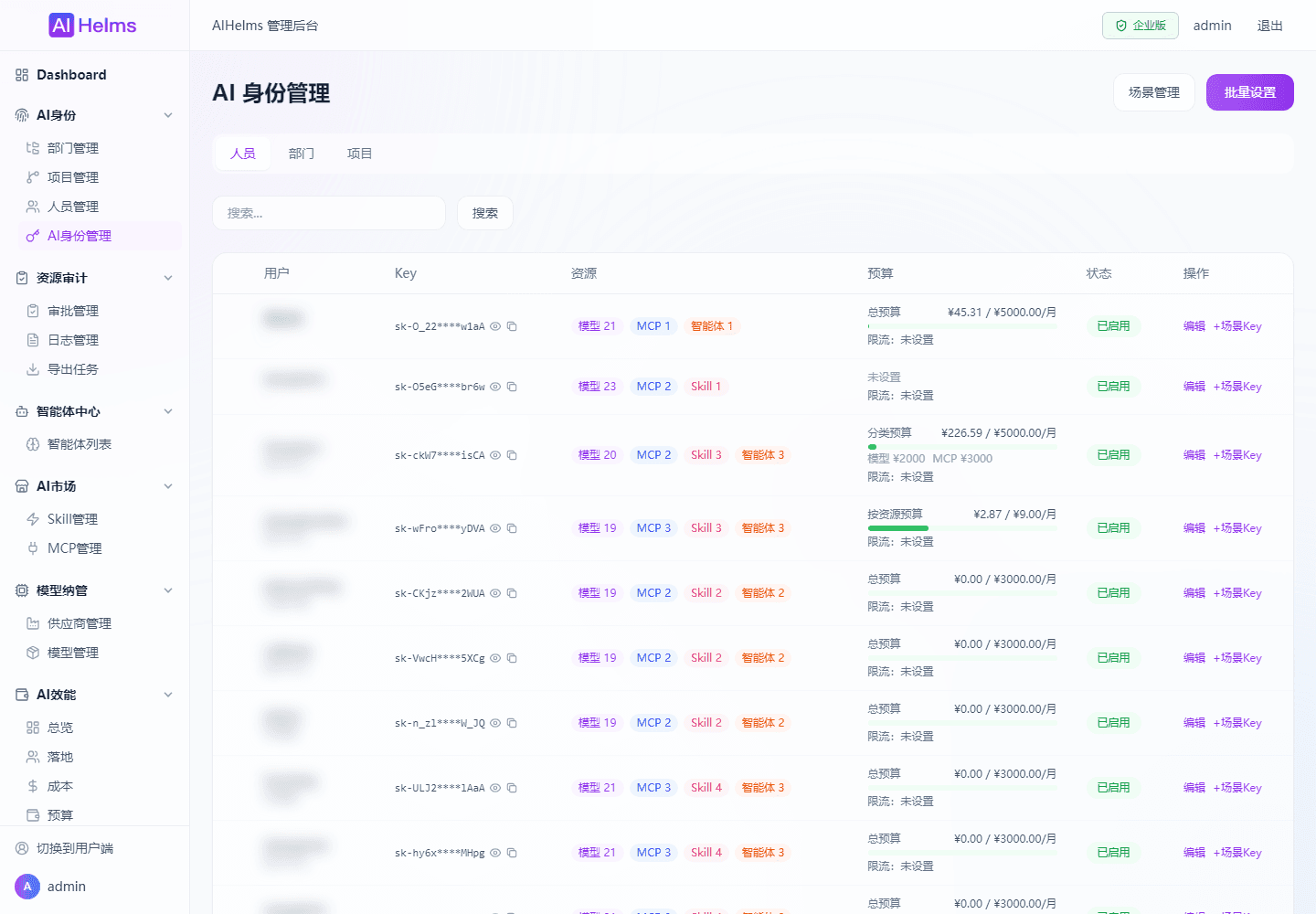Click budget progress bar in sk-ckW7 row
This screenshot has height=914, width=1316.
coord(961,447)
